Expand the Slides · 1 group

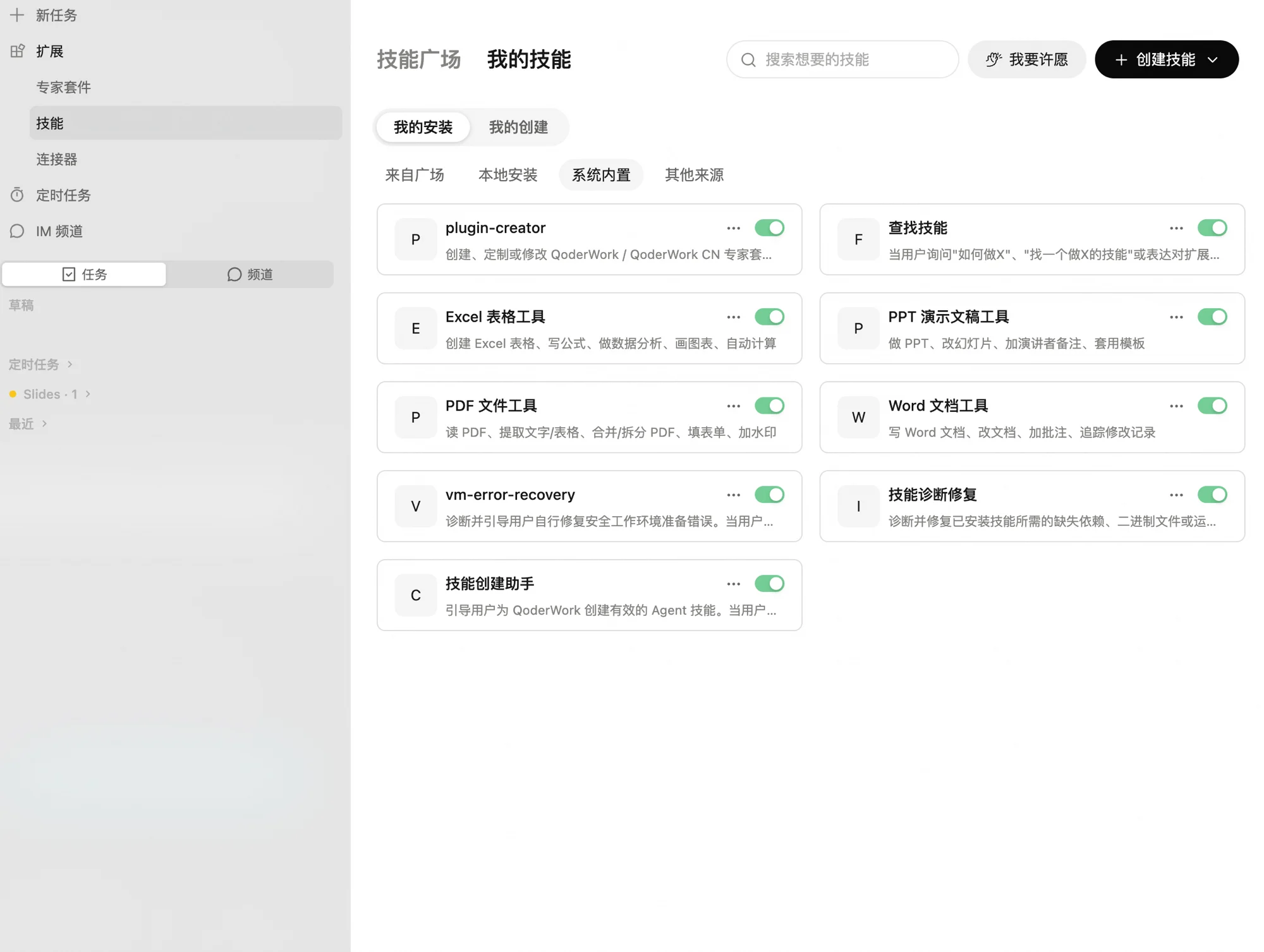[x=88, y=394]
